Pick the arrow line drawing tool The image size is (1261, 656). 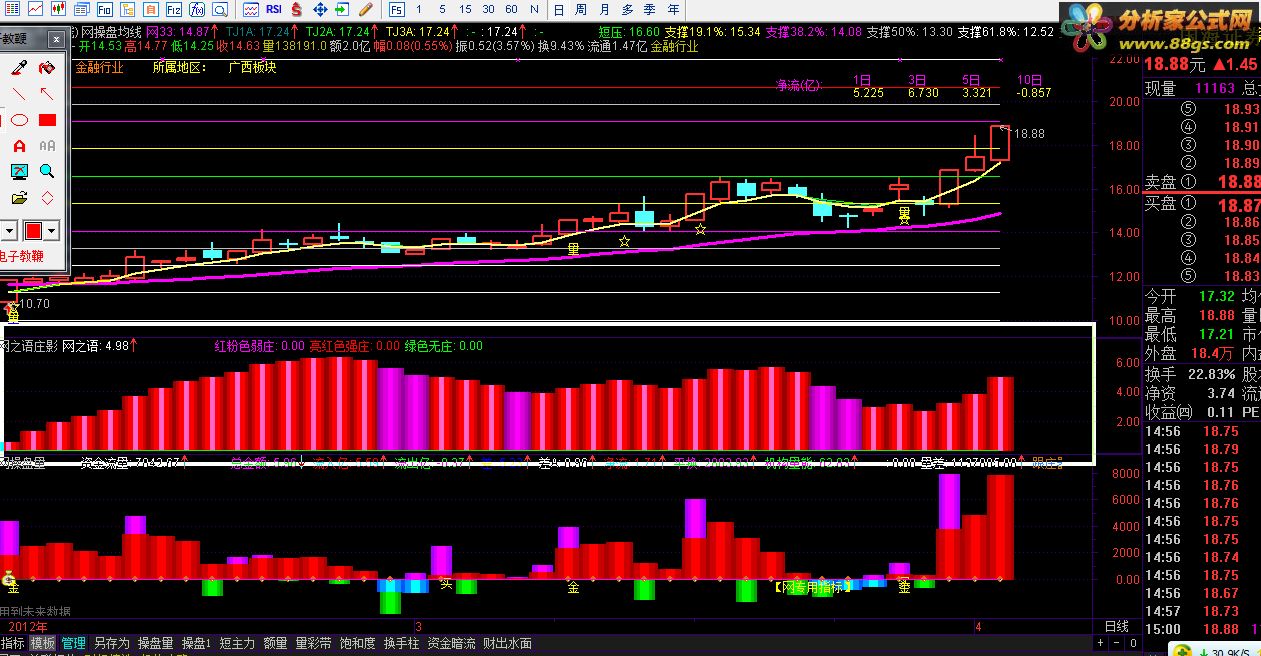click(x=46, y=95)
